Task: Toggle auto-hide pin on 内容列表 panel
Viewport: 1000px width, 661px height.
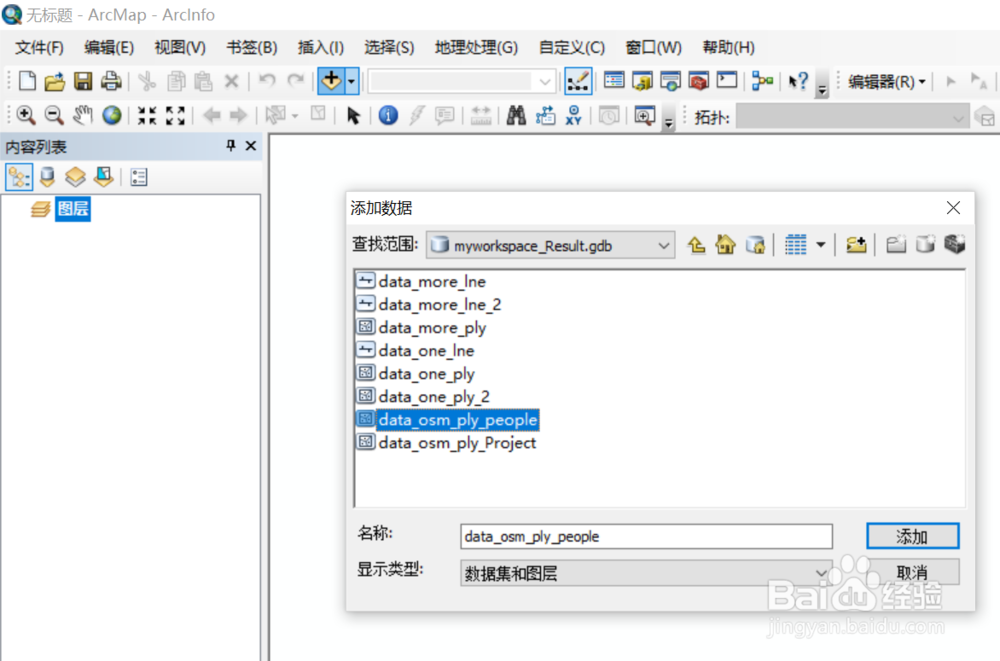Action: [x=231, y=146]
